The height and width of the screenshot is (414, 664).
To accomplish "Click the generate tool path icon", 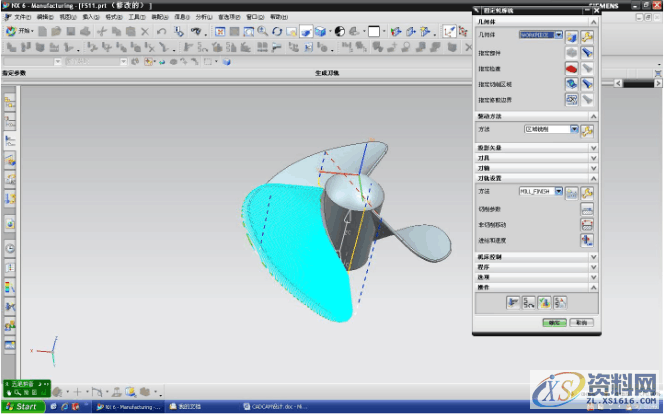I will [x=511, y=301].
